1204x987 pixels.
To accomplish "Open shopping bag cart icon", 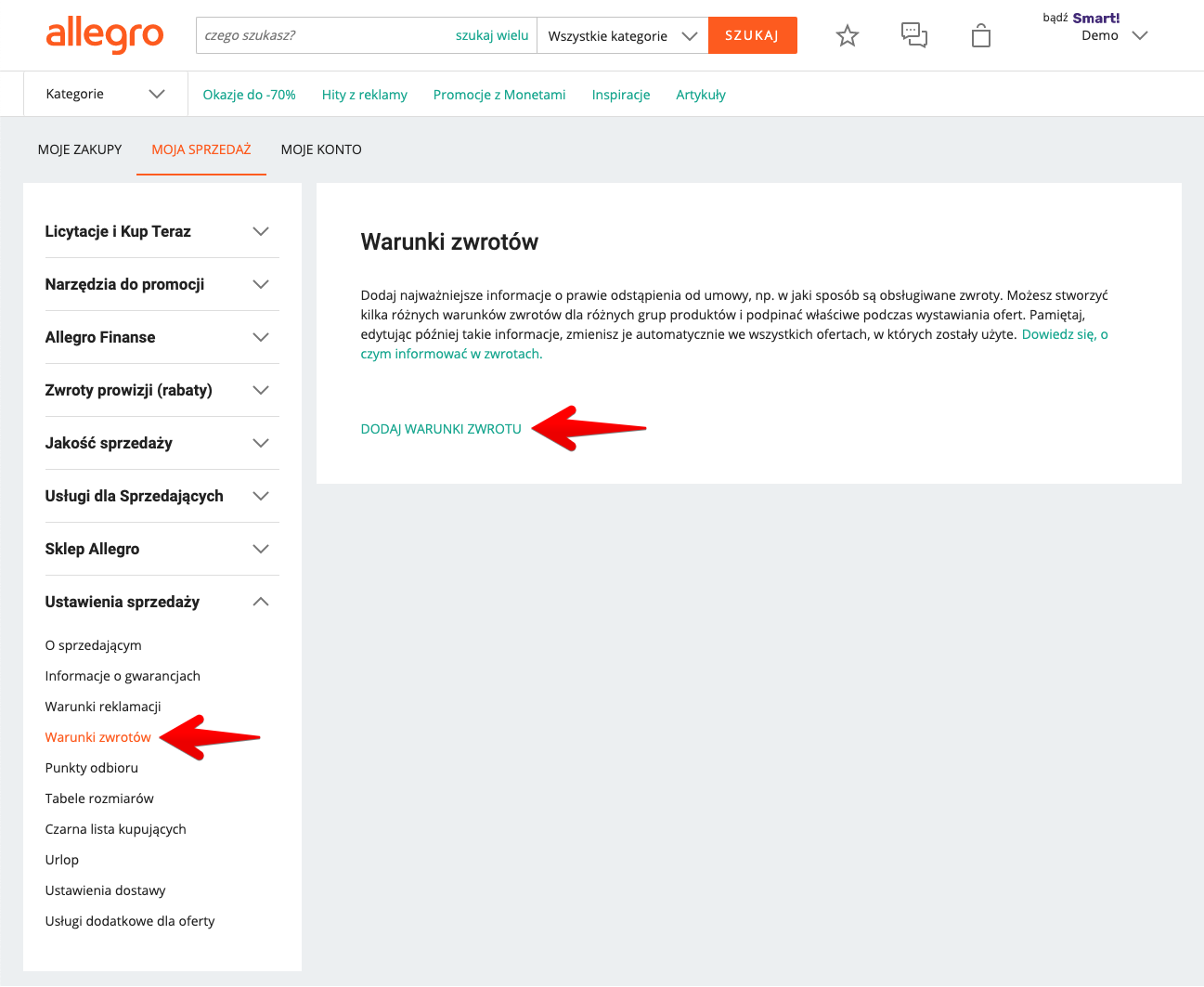I will pyautogui.click(x=981, y=35).
